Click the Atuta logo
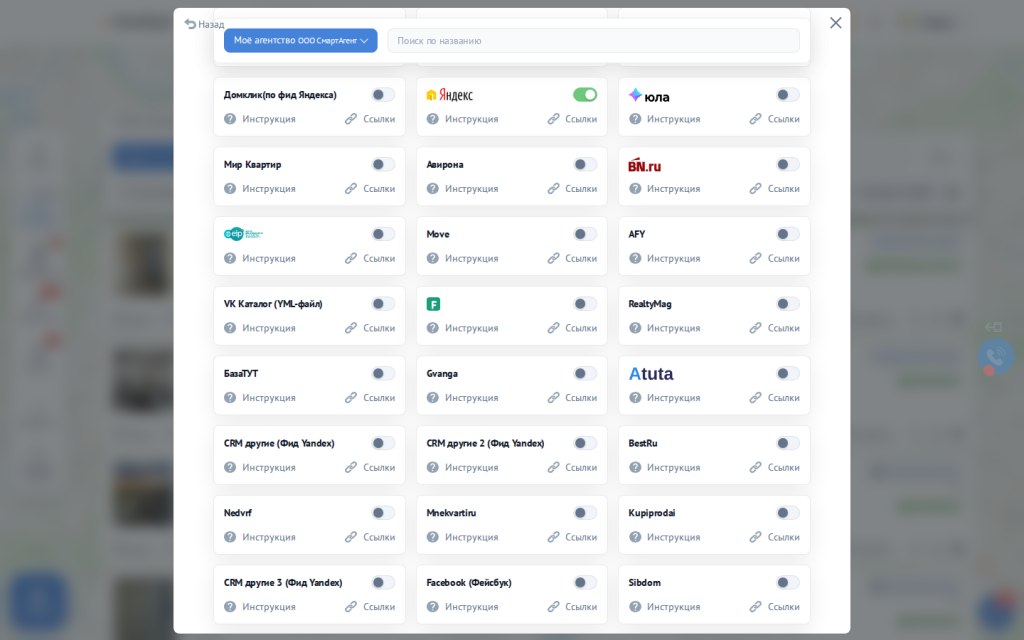The width and height of the screenshot is (1024, 640). pos(651,374)
